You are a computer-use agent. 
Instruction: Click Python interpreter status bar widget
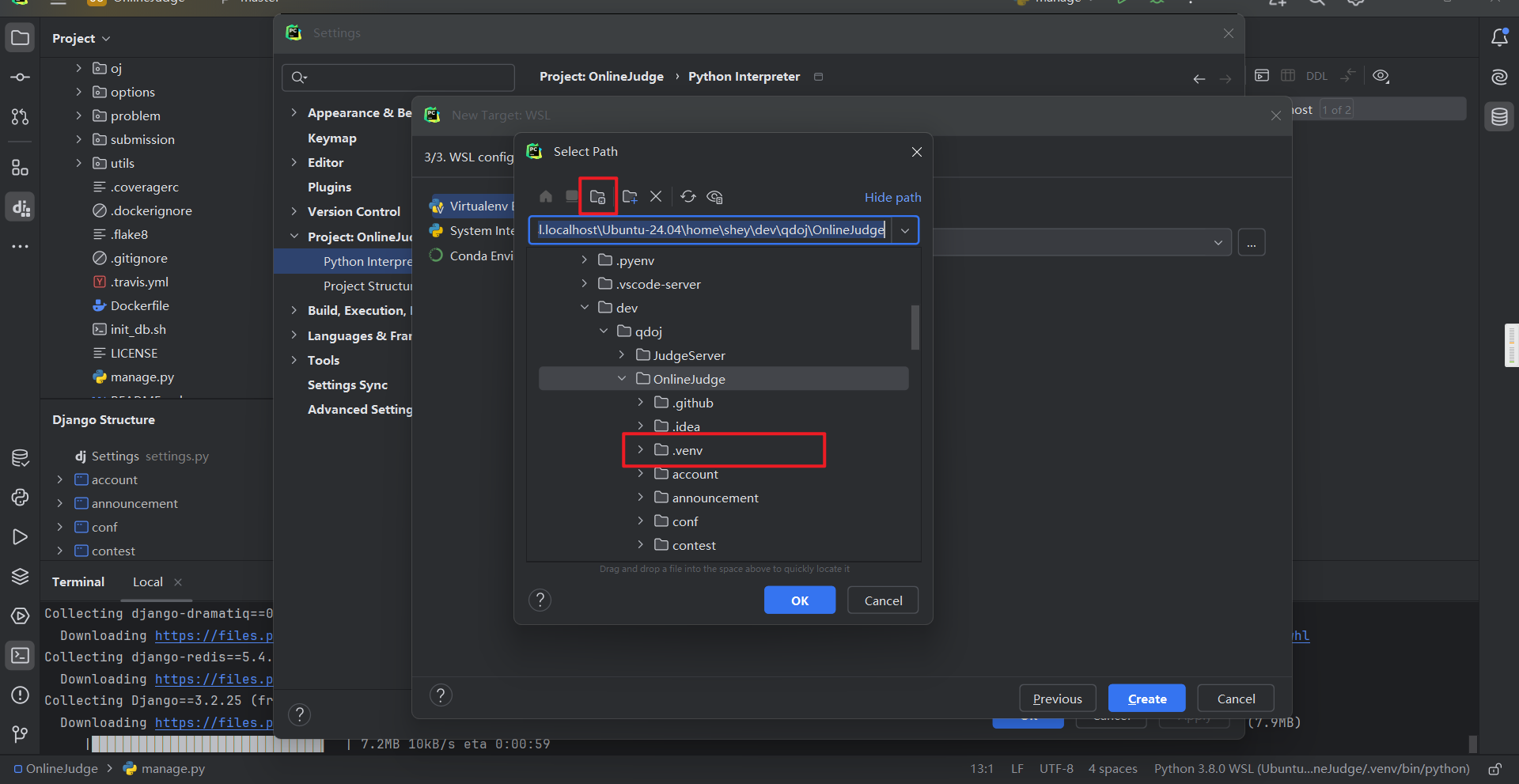click(x=1312, y=768)
